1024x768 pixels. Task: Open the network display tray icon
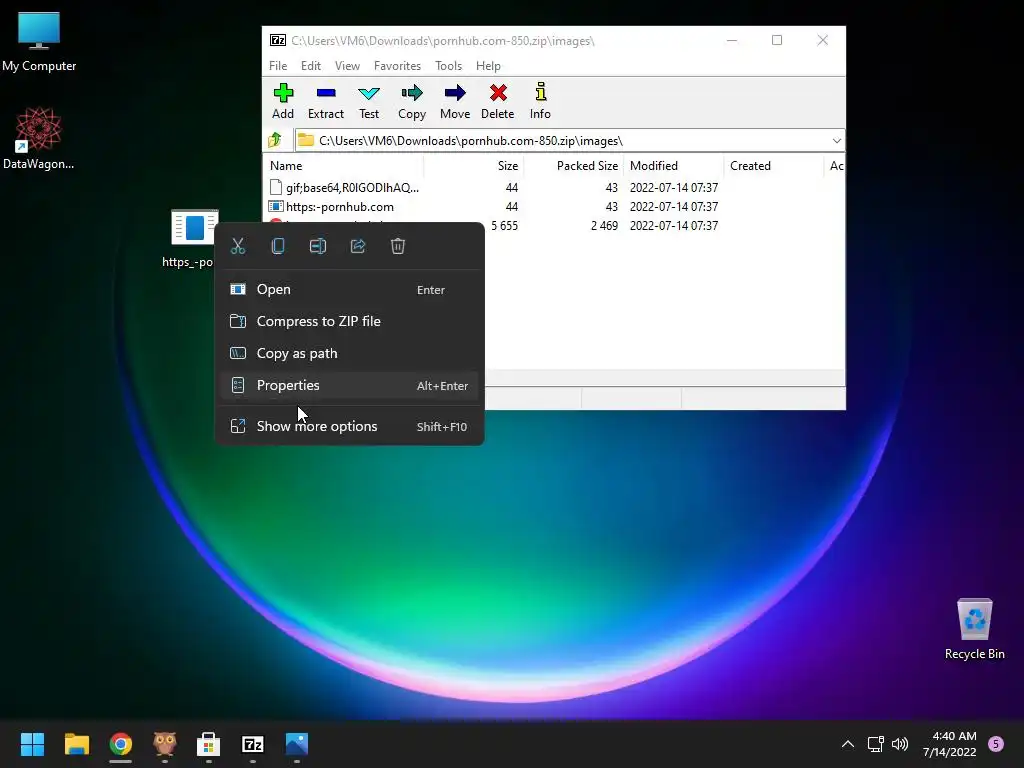tap(876, 744)
